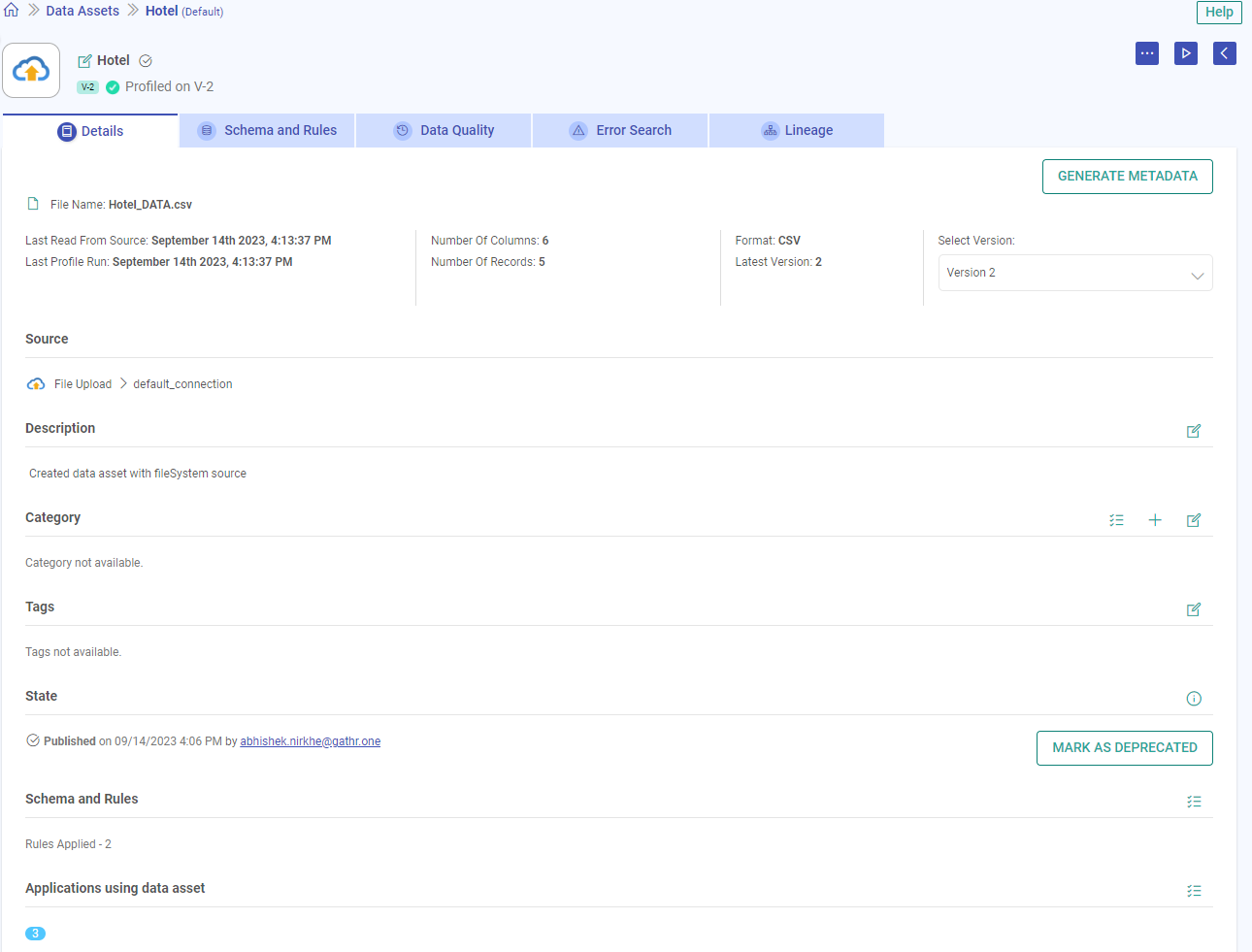Open the checklist icon for Applications using data asset
1252x952 pixels.
(x=1194, y=890)
